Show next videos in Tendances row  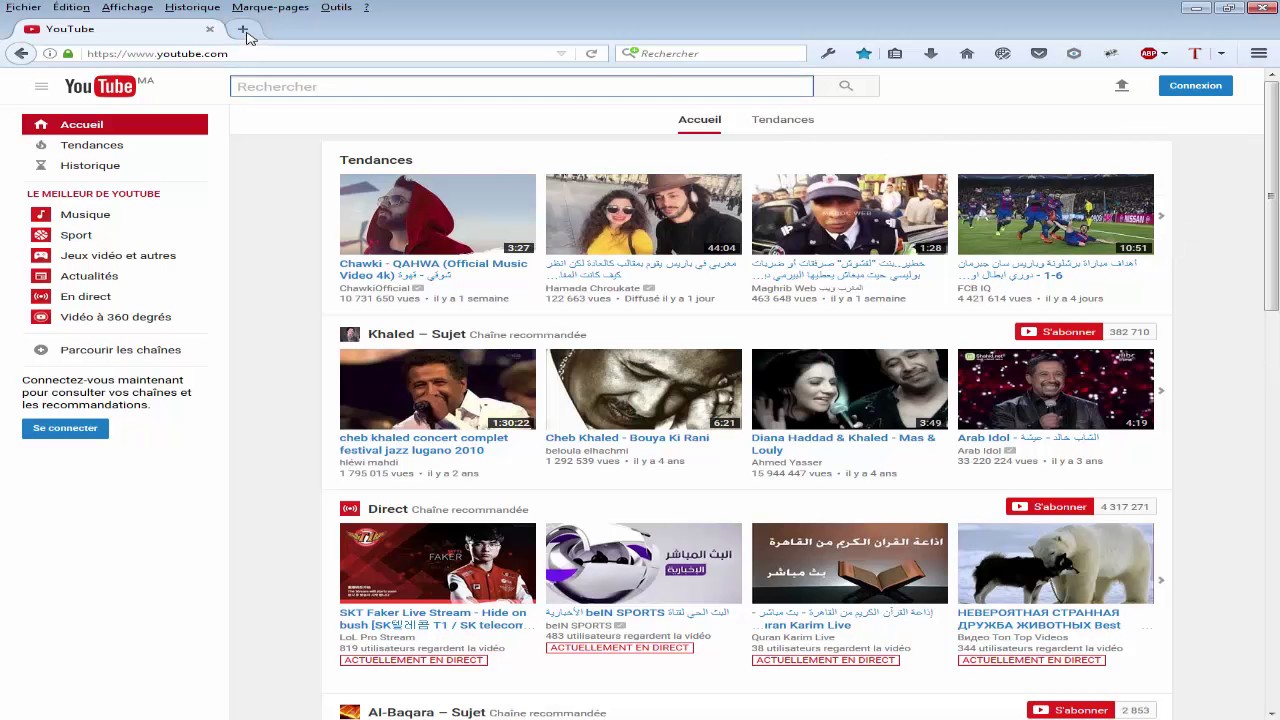pyautogui.click(x=1161, y=216)
